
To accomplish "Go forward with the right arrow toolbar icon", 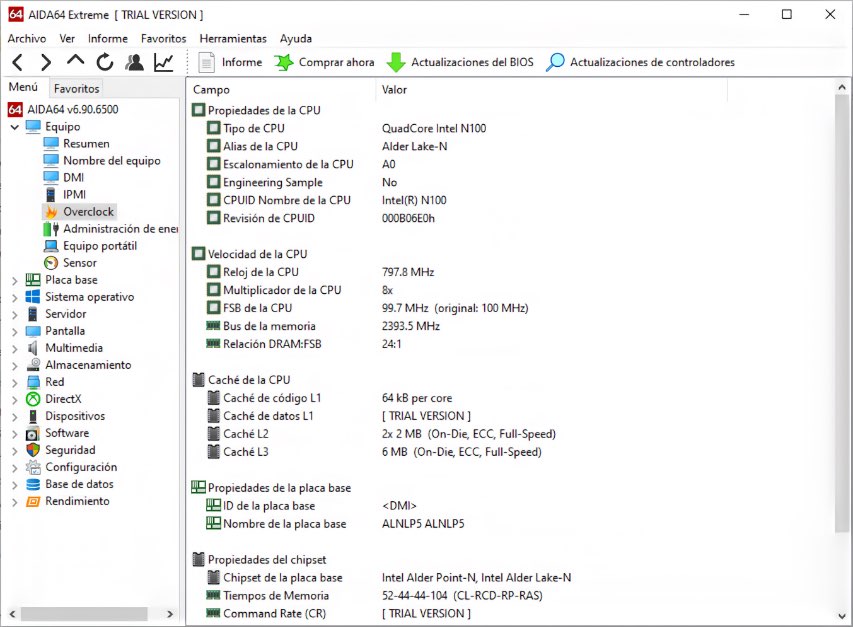I will pyautogui.click(x=46, y=63).
